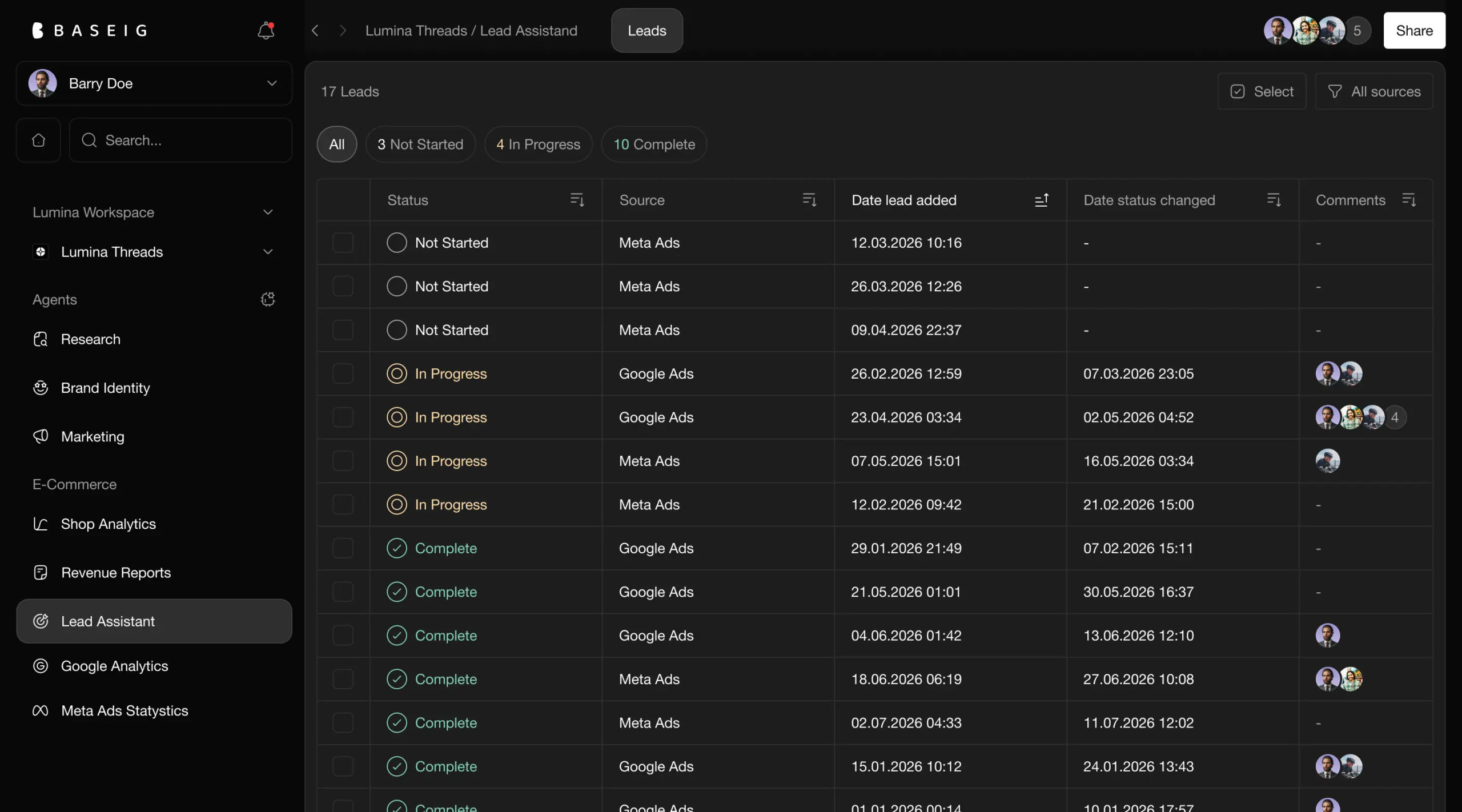Screen dimensions: 1462x812
Task: Sort by the Status column icon
Action: tap(577, 200)
